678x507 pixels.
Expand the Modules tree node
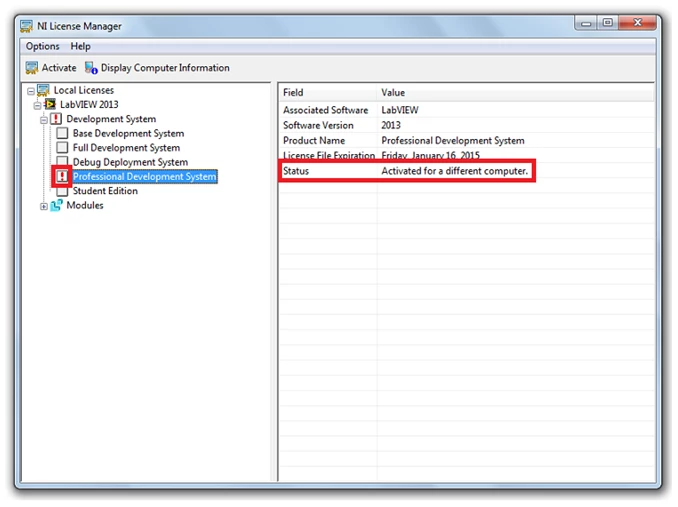point(44,207)
